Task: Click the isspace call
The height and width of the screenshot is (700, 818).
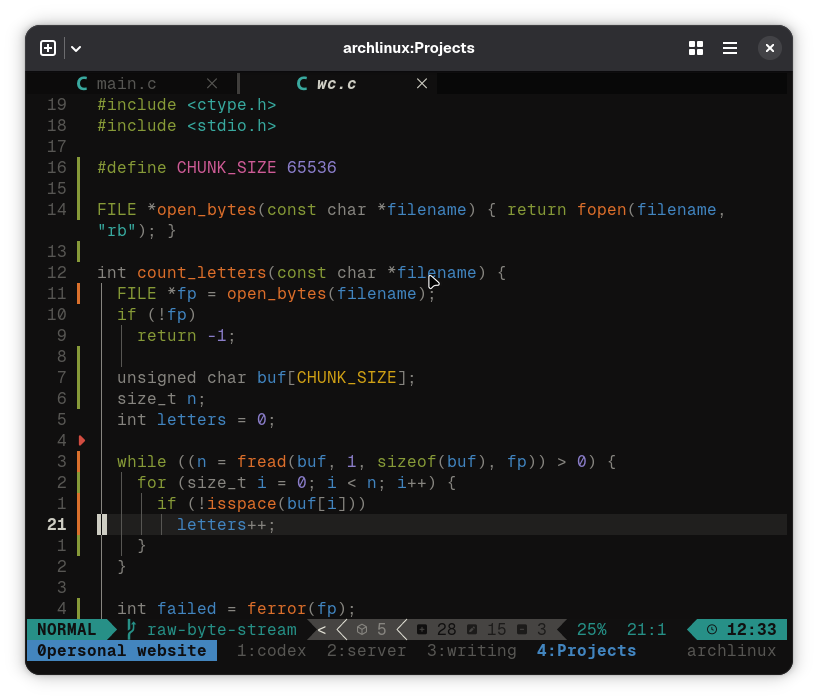Action: coord(242,504)
